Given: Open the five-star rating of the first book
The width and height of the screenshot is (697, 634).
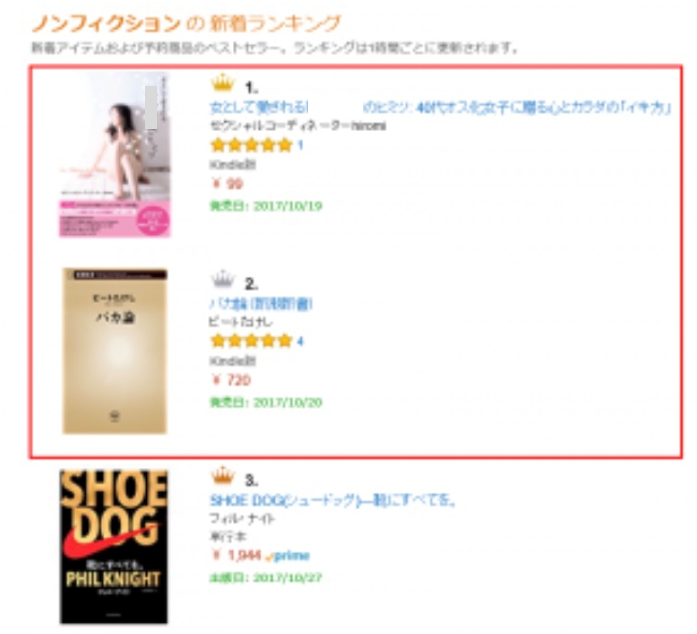Looking at the screenshot, I should pyautogui.click(x=251, y=145).
